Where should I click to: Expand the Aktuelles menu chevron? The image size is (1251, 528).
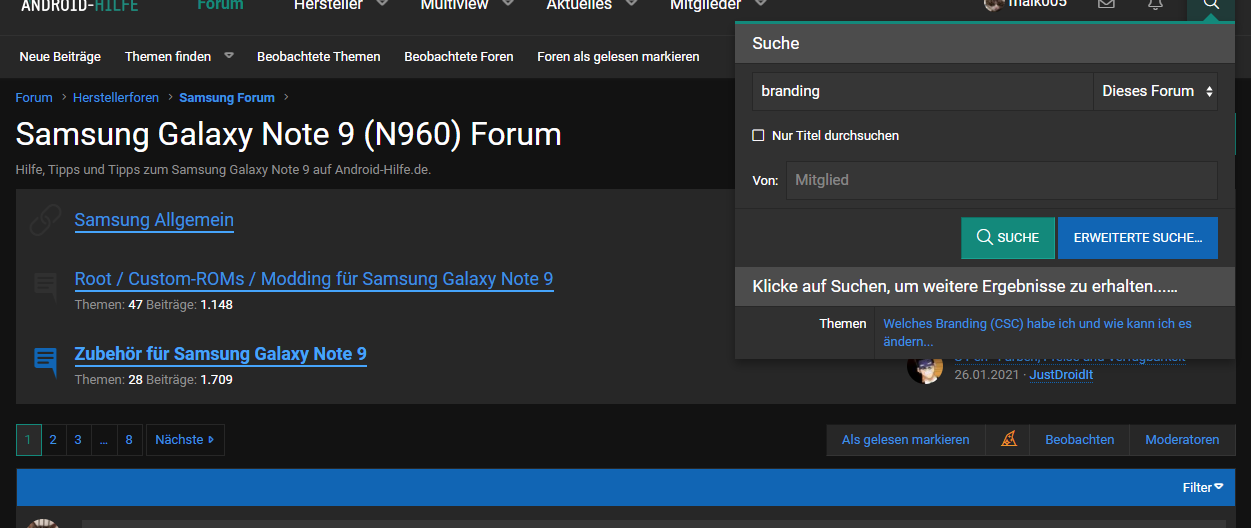631,5
